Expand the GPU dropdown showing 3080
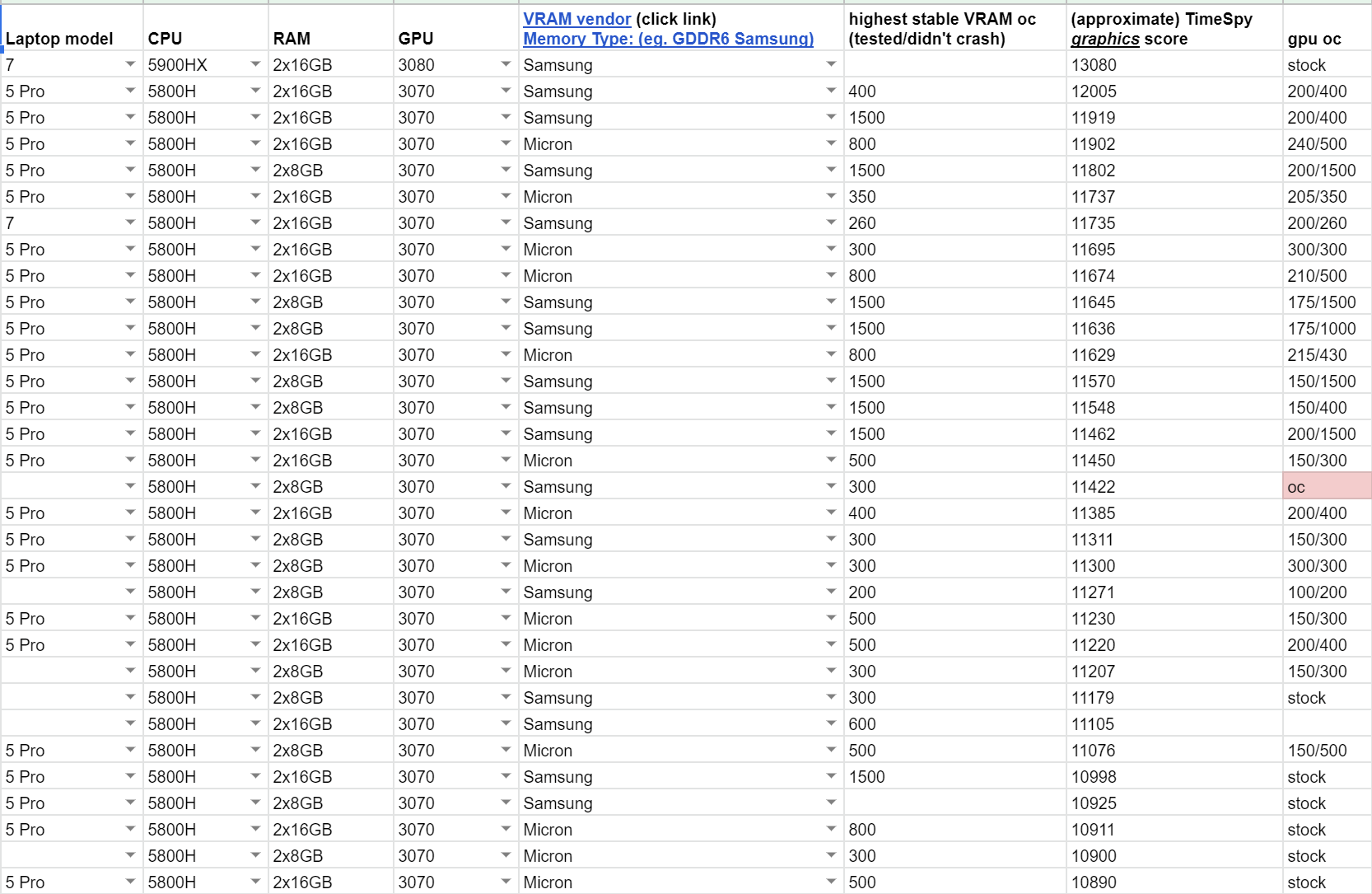The height and width of the screenshot is (894, 1372). coord(505,64)
